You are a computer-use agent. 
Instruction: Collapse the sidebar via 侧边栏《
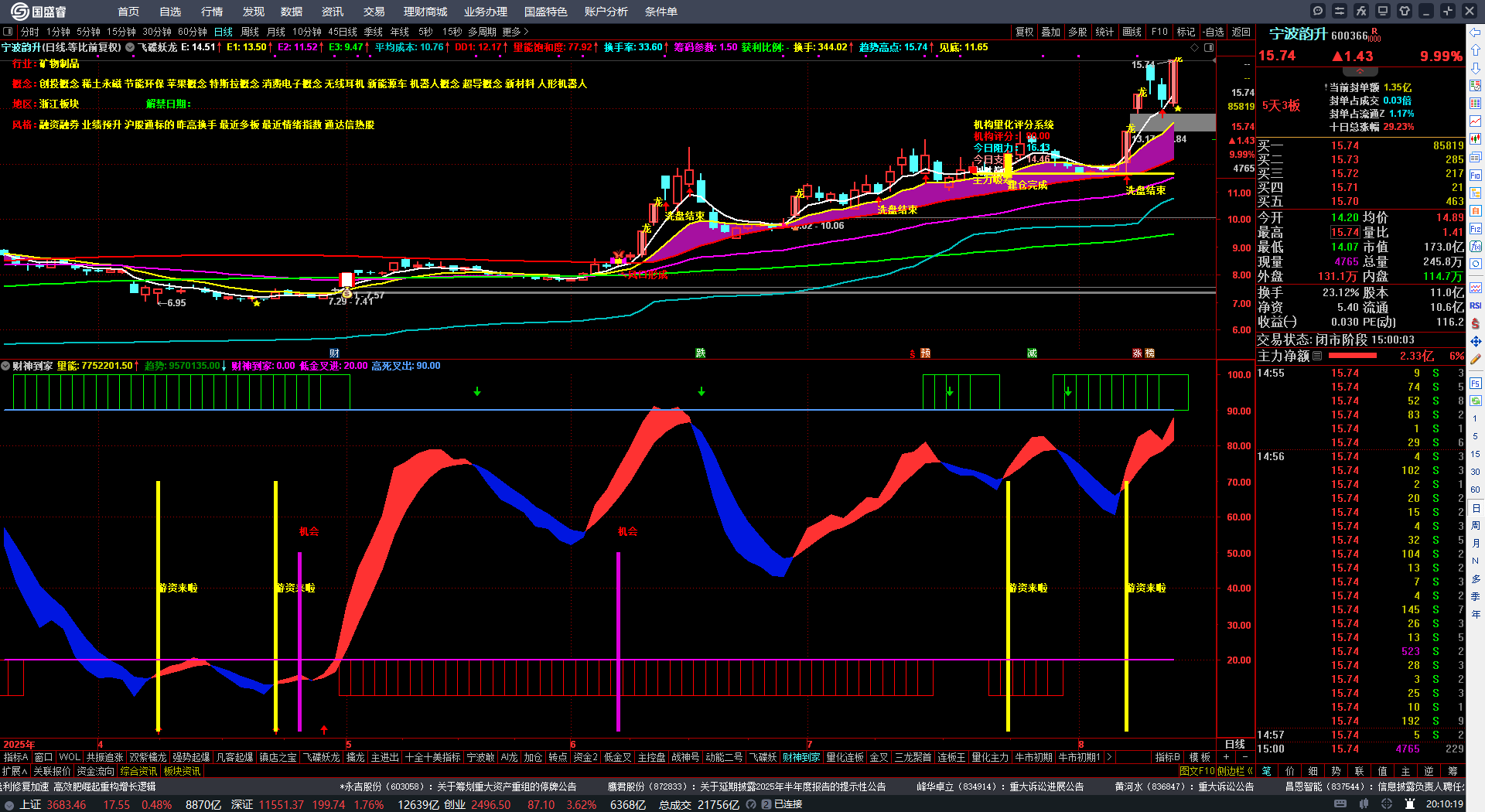tap(1235, 771)
